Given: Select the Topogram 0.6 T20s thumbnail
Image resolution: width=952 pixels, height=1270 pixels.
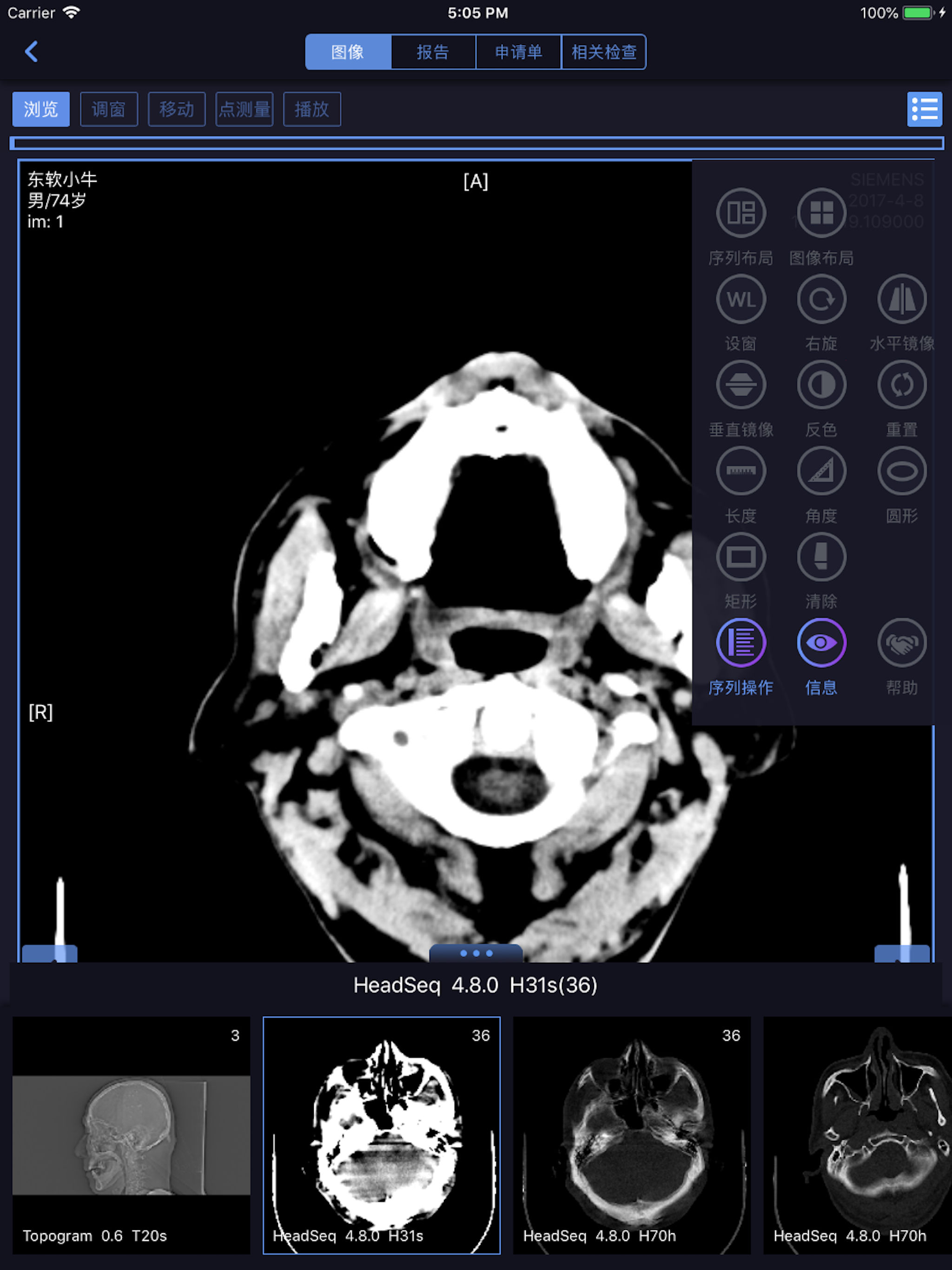Looking at the screenshot, I should [132, 1135].
